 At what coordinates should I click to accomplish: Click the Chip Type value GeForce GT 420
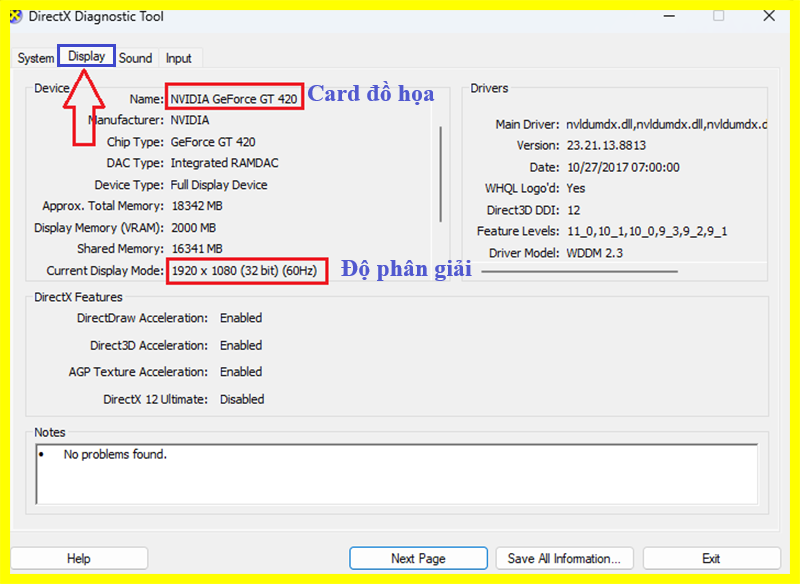213,142
